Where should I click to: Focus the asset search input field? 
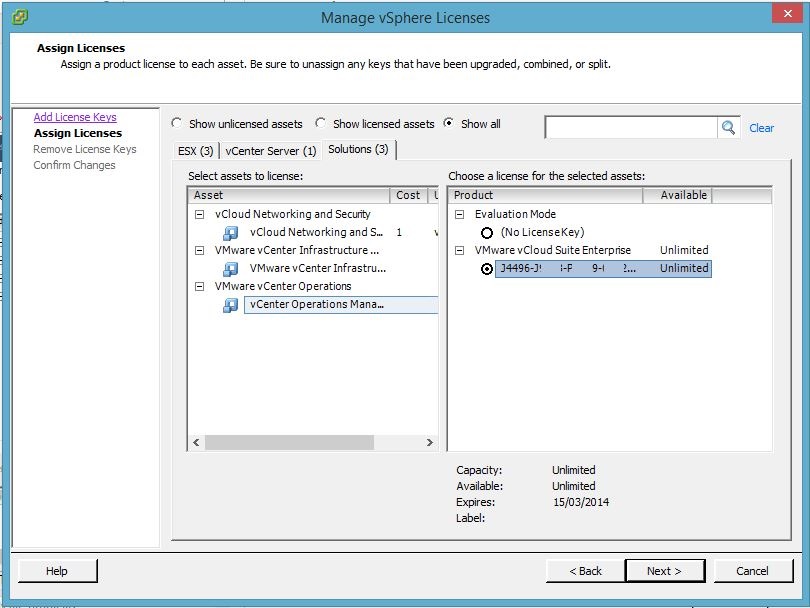click(631, 128)
